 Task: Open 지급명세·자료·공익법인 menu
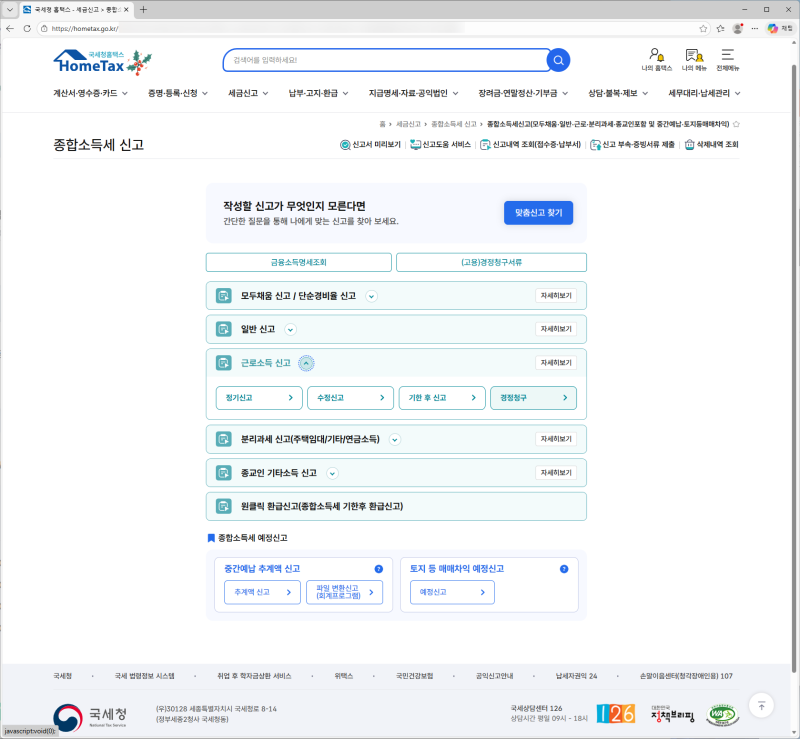coord(413,93)
